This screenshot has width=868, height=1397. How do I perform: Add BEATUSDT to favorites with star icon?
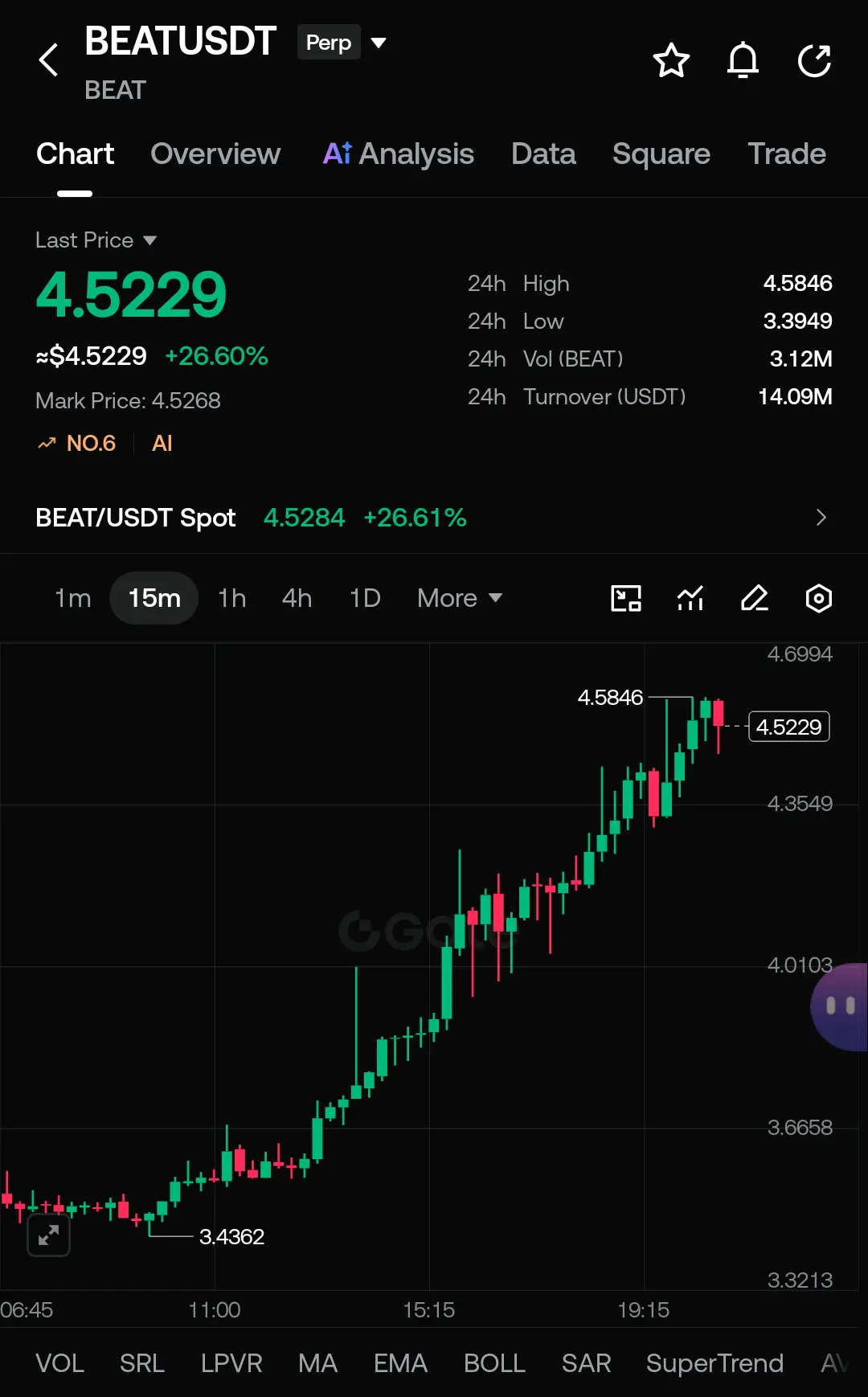(x=671, y=60)
